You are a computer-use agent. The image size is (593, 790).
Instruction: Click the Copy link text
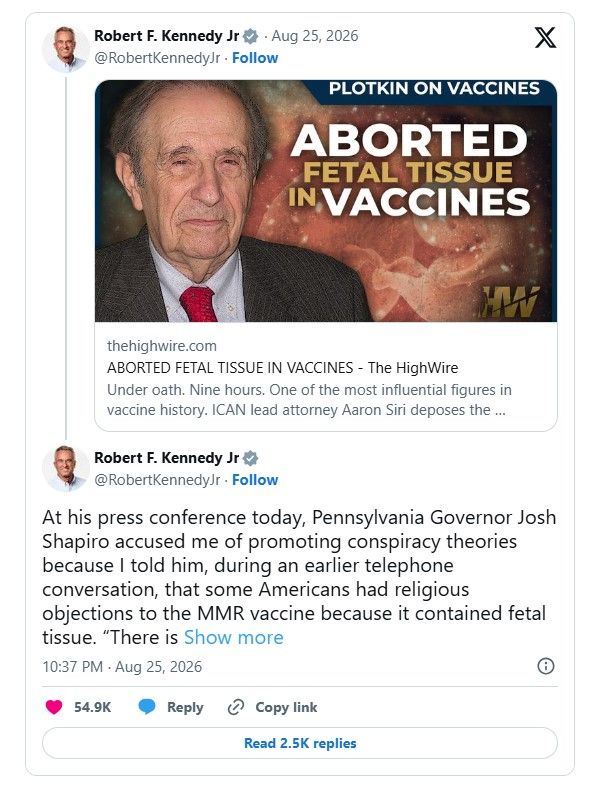286,707
